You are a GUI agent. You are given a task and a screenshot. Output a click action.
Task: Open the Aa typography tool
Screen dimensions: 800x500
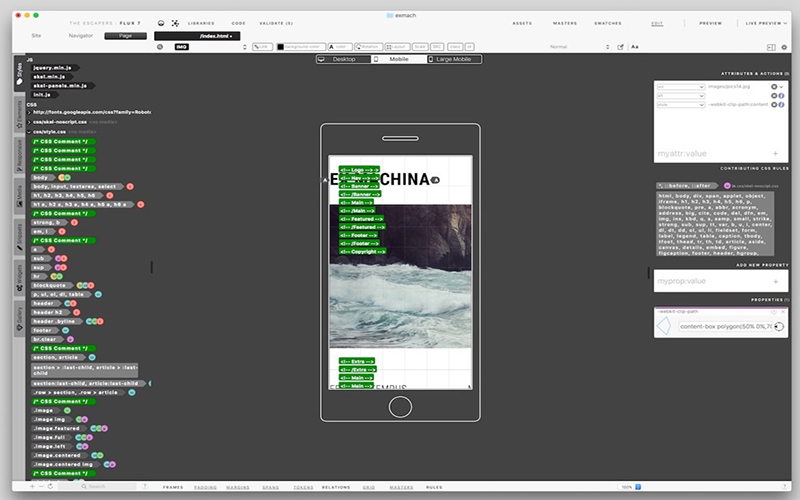[x=635, y=47]
